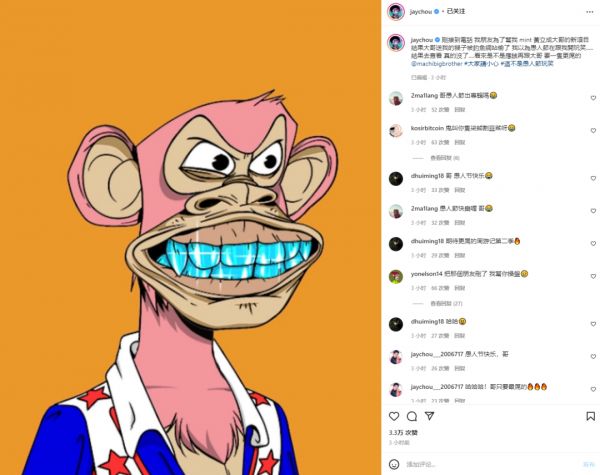The height and width of the screenshot is (475, 600).
Task: Open the three-dots post options menu
Action: click(590, 12)
